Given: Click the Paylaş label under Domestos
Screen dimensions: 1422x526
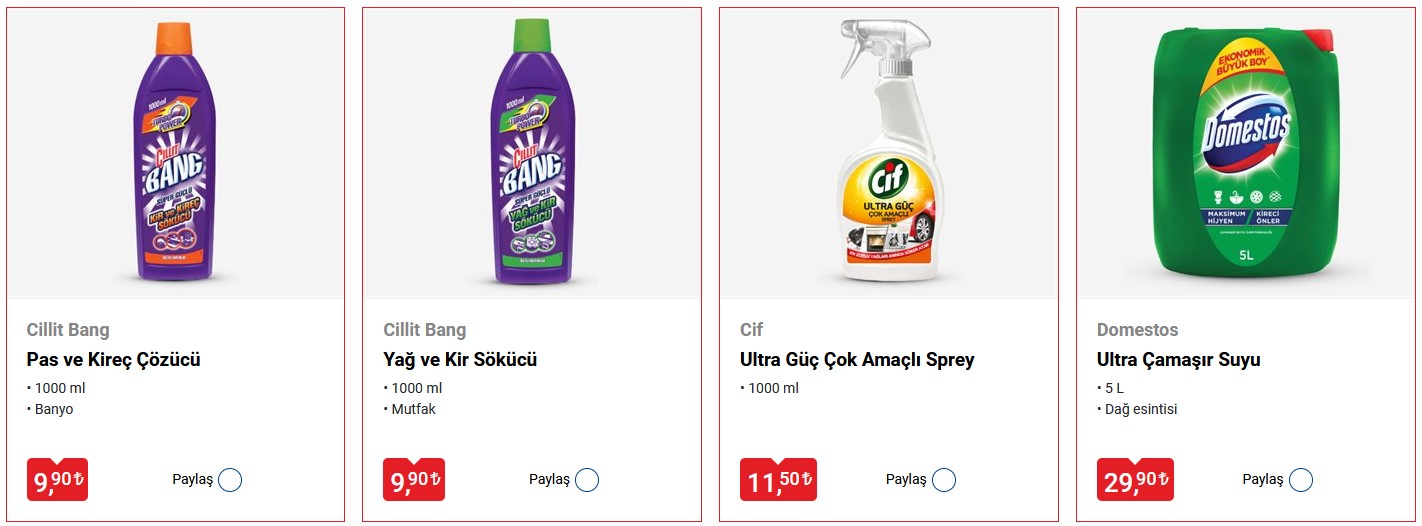Looking at the screenshot, I should coord(1262,480).
